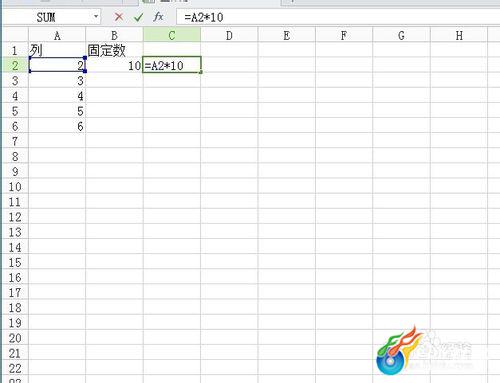Select column B header
The image size is (500, 383).
point(114,35)
